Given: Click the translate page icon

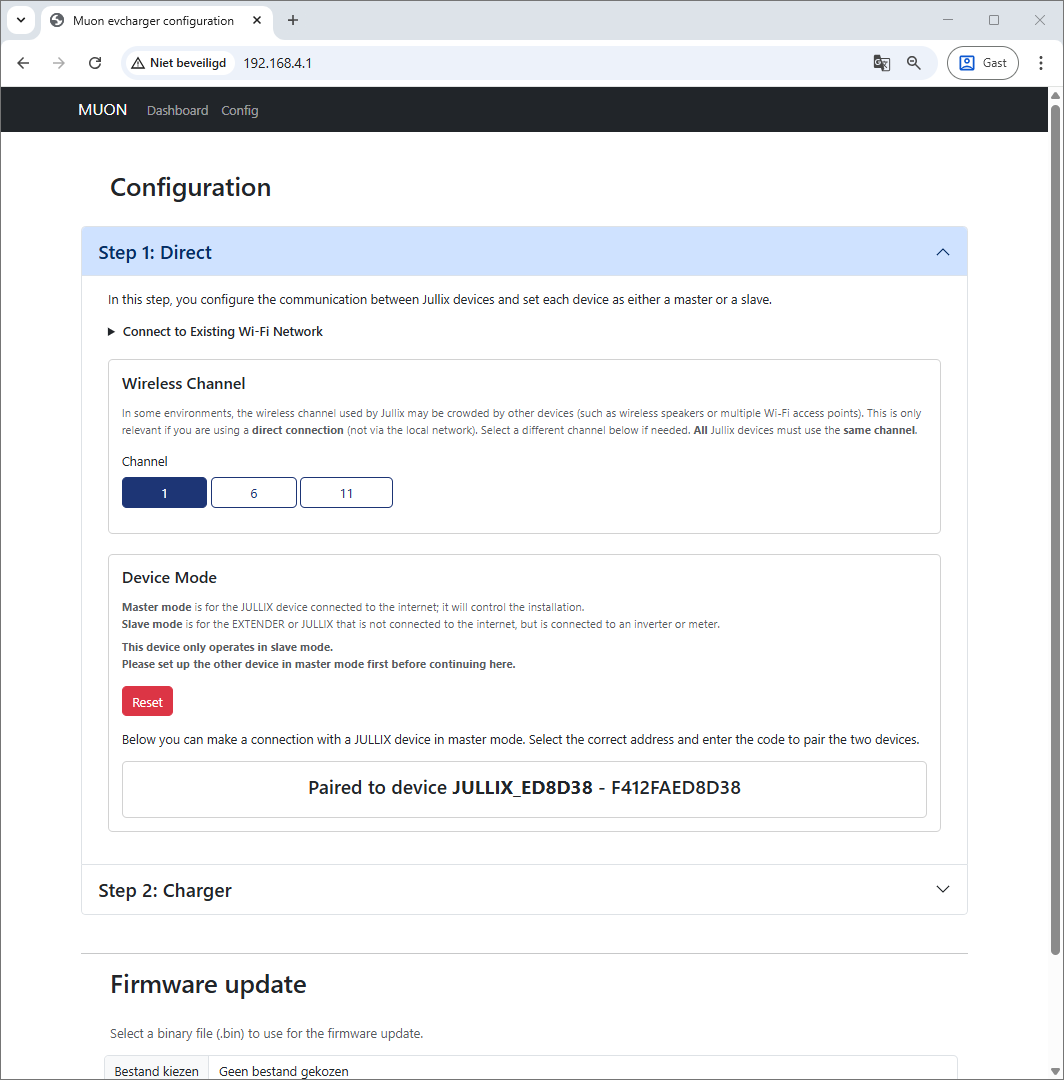Looking at the screenshot, I should click(x=881, y=63).
